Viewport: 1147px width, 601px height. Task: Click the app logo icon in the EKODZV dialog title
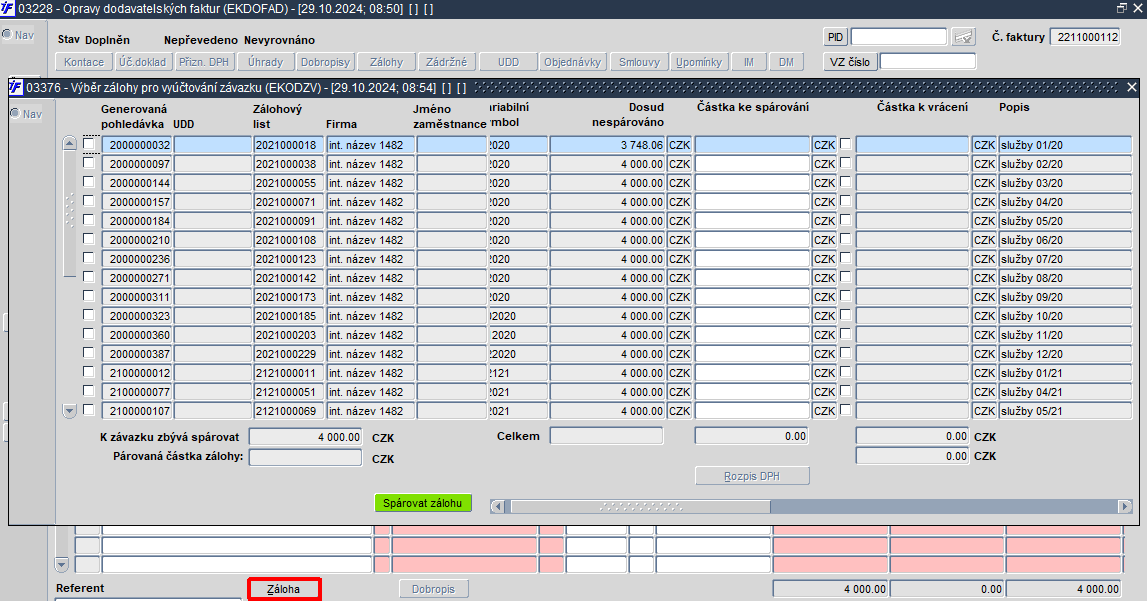pos(16,88)
